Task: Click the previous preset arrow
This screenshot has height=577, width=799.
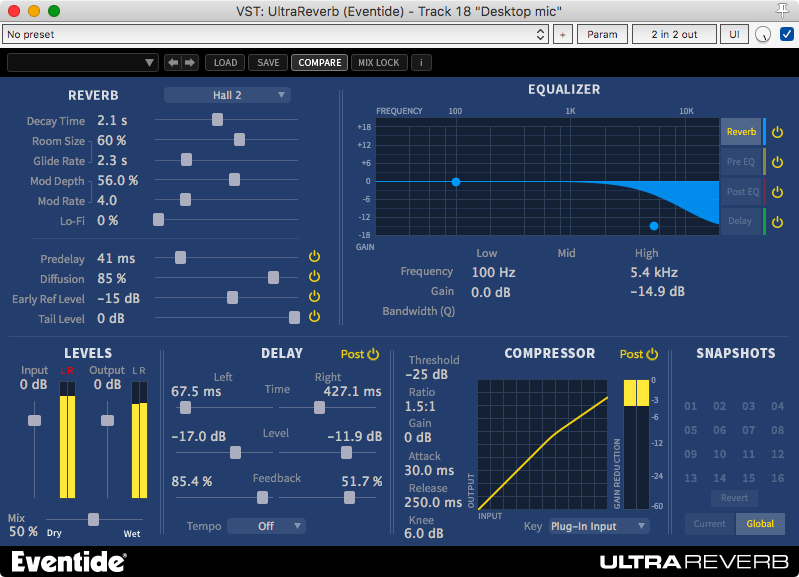Action: pos(173,62)
